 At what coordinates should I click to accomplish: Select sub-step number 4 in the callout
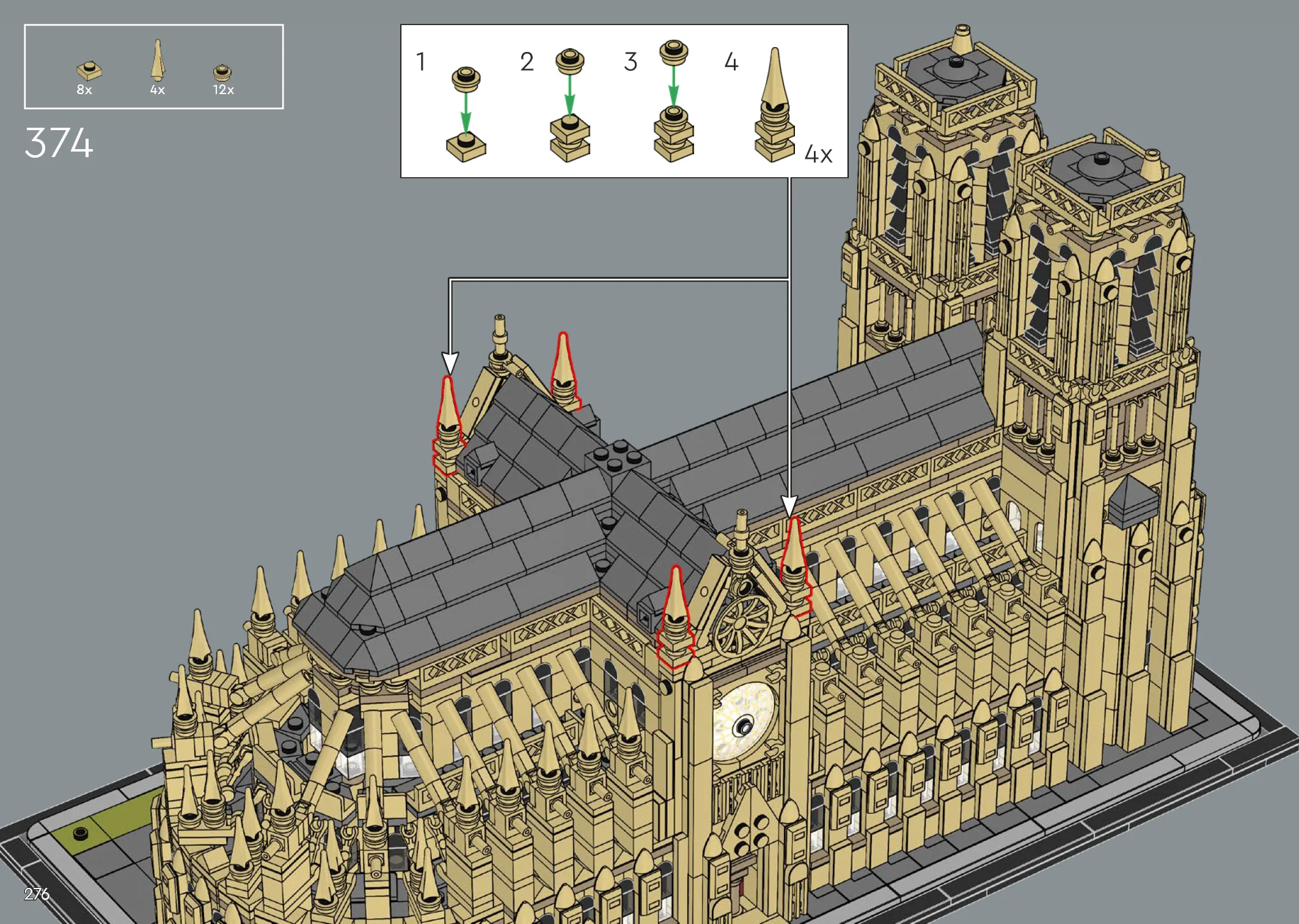coord(731,62)
